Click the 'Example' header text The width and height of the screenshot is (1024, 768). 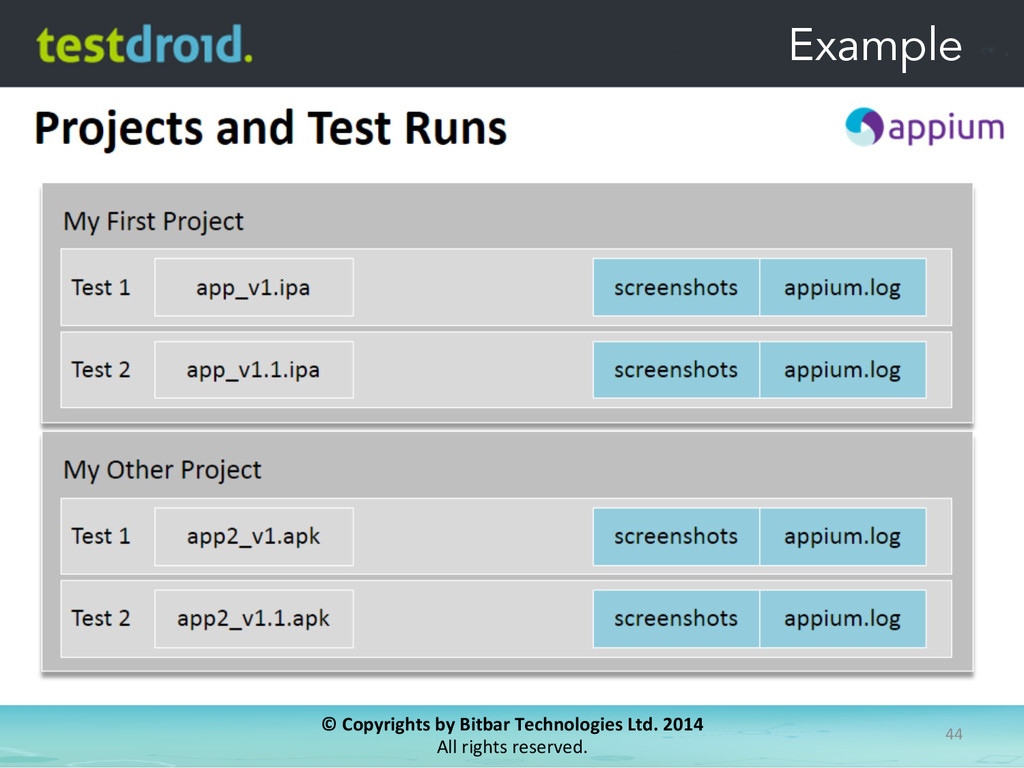875,46
